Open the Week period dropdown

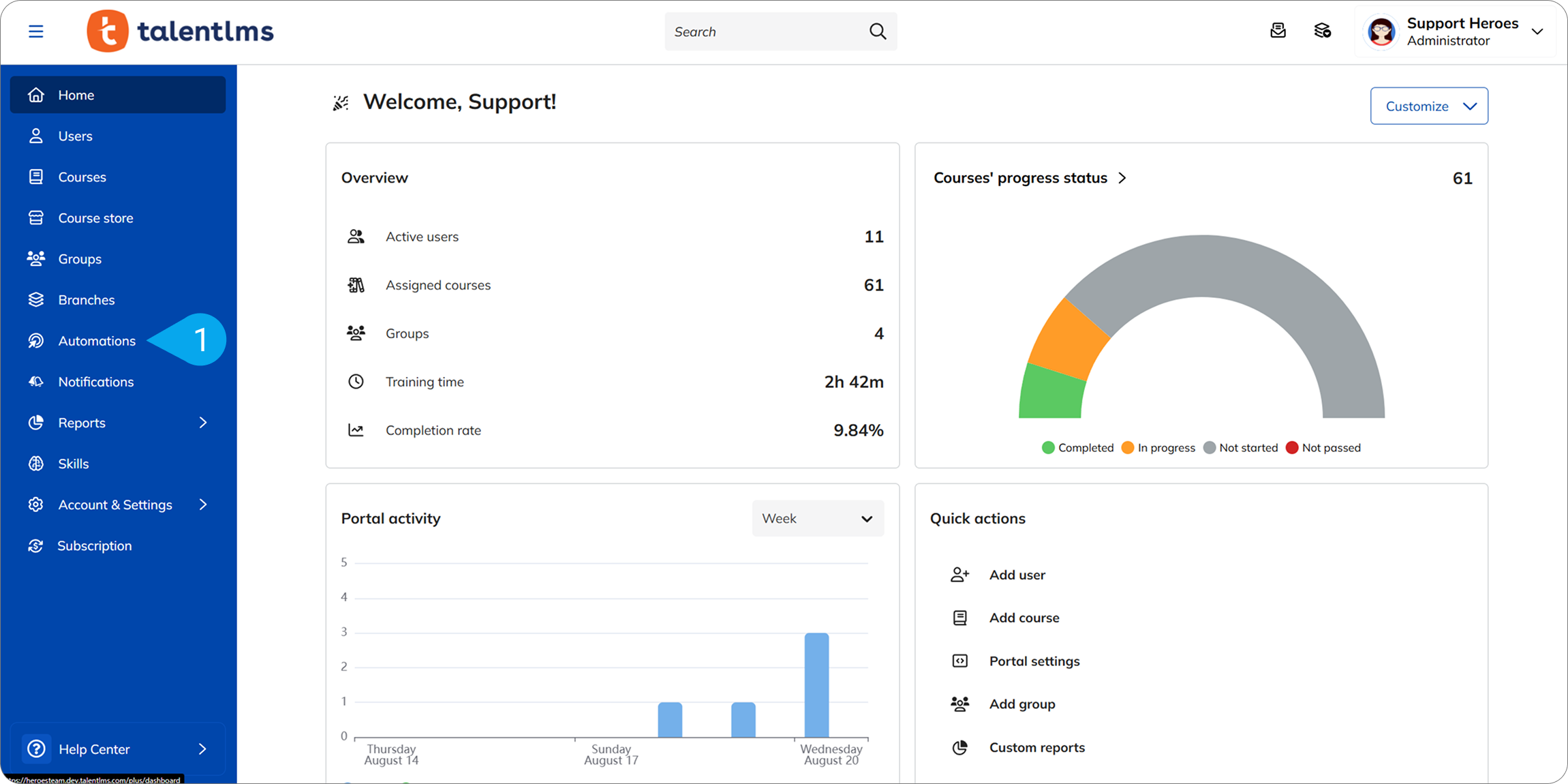(x=817, y=518)
